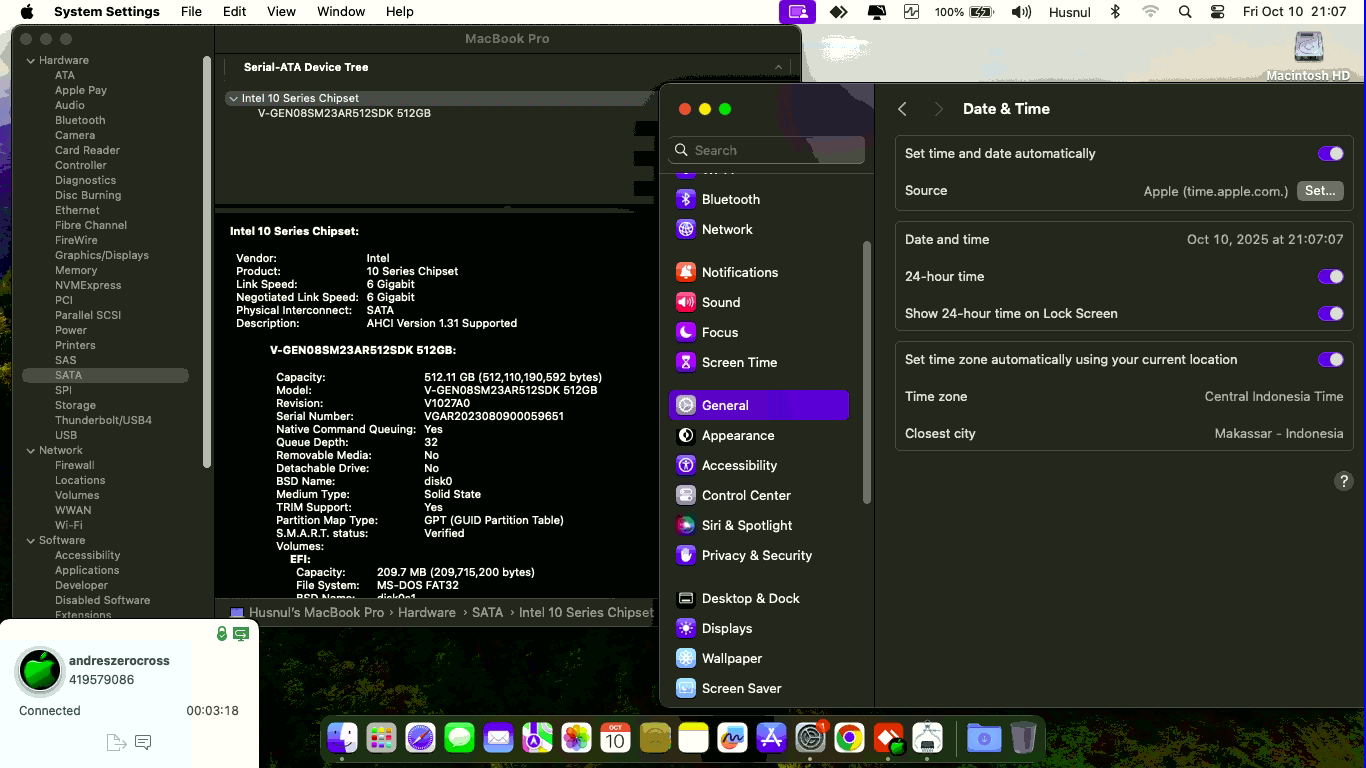
Task: Click the settings sidebar scrollbar
Action: point(866,372)
